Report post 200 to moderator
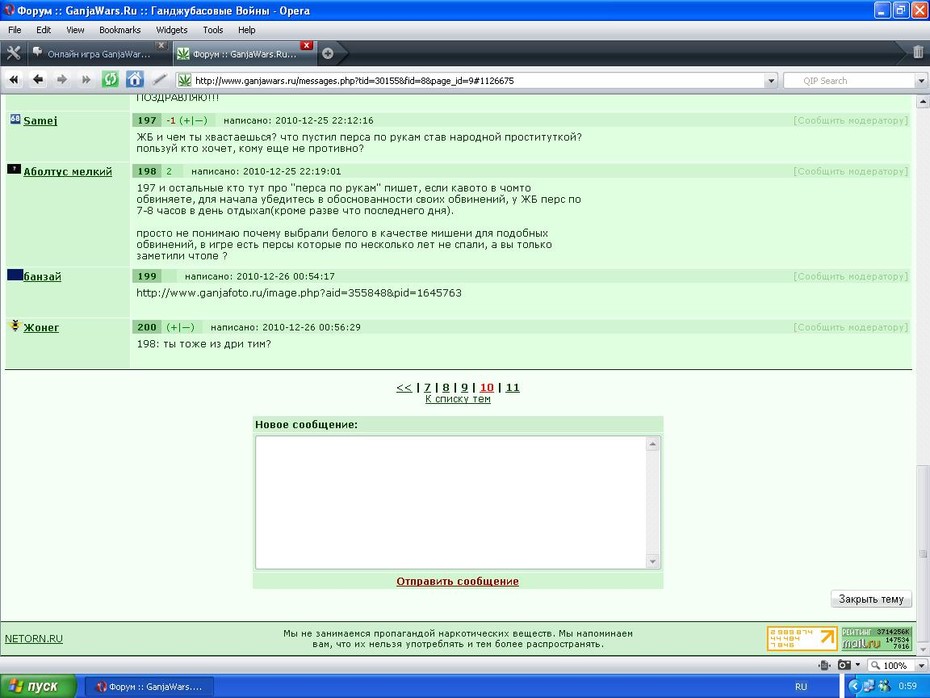This screenshot has height=698, width=930. (x=851, y=327)
